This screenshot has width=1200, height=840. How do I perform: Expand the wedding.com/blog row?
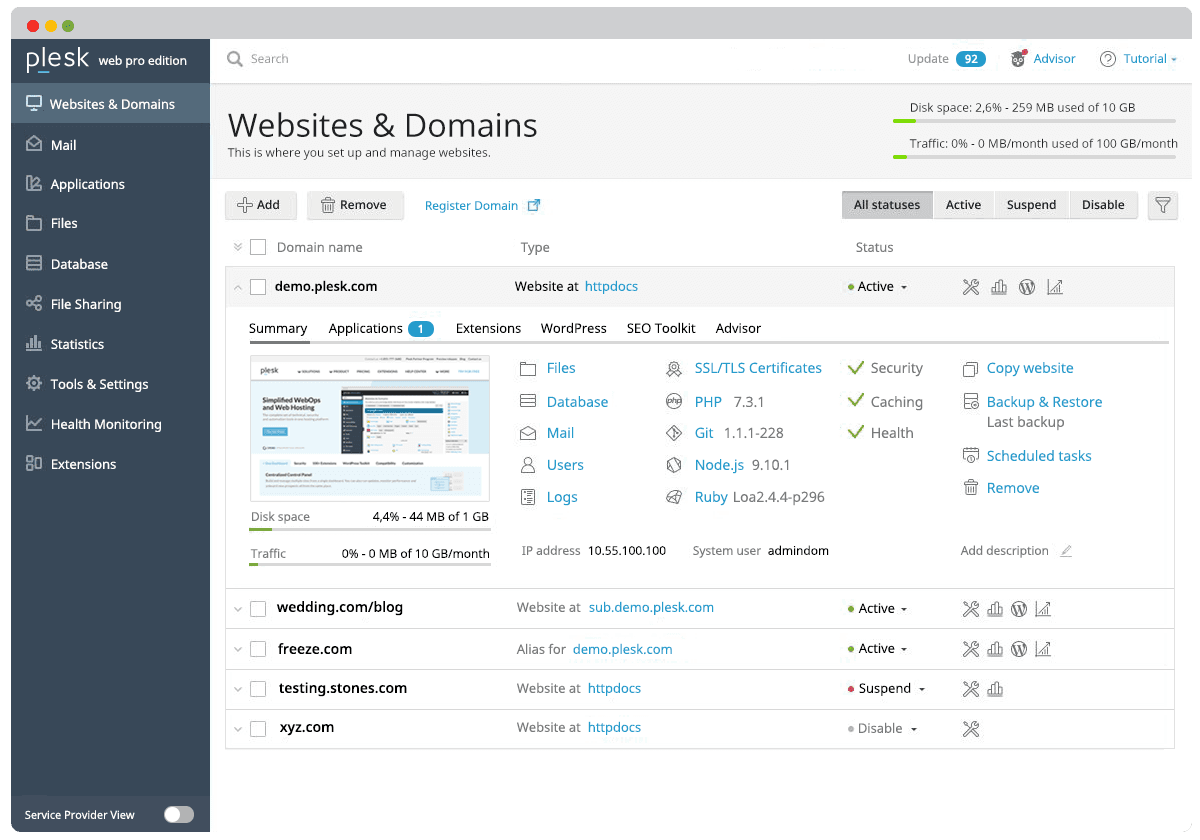237,608
